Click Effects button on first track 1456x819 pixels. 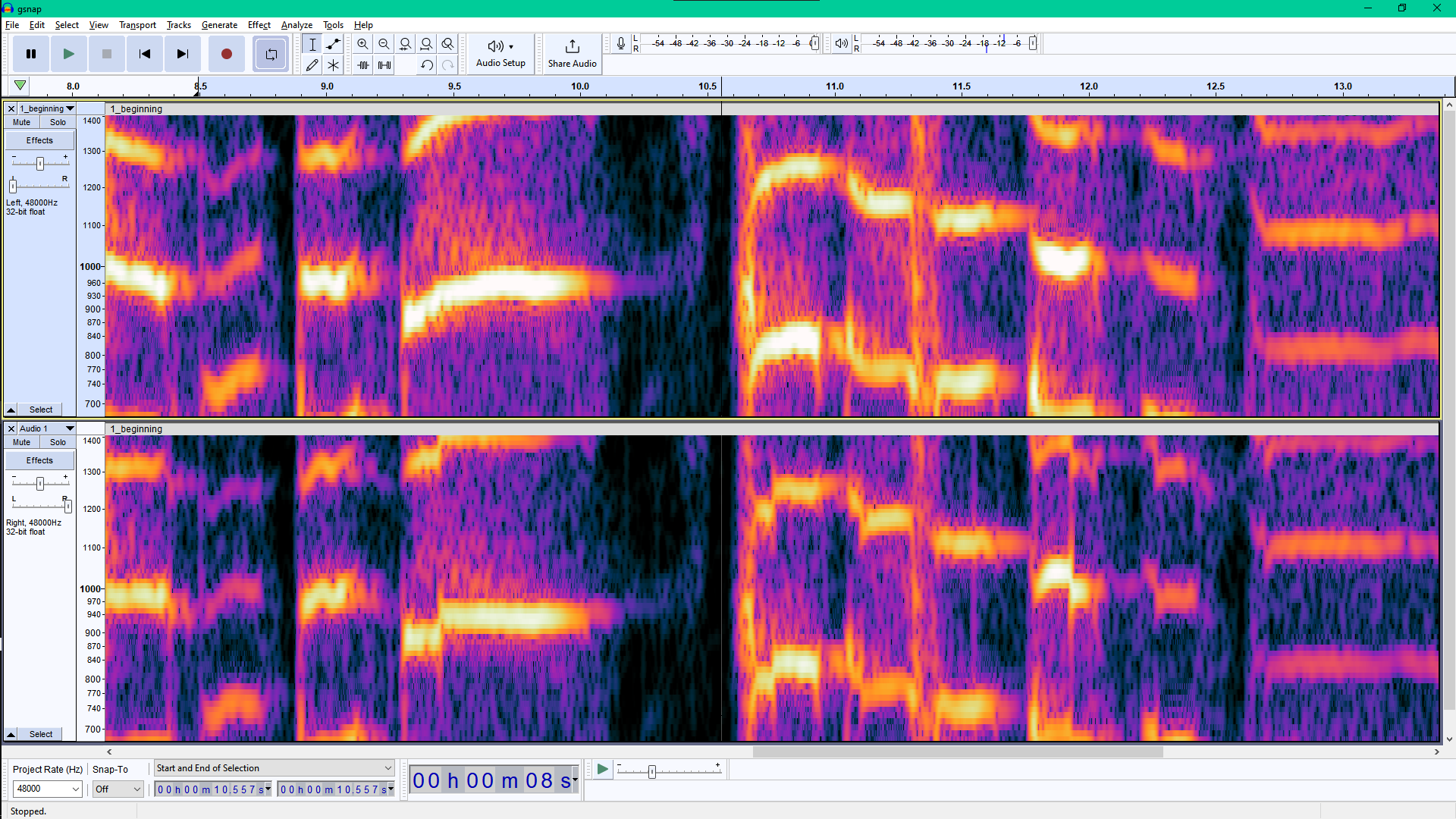[x=39, y=140]
